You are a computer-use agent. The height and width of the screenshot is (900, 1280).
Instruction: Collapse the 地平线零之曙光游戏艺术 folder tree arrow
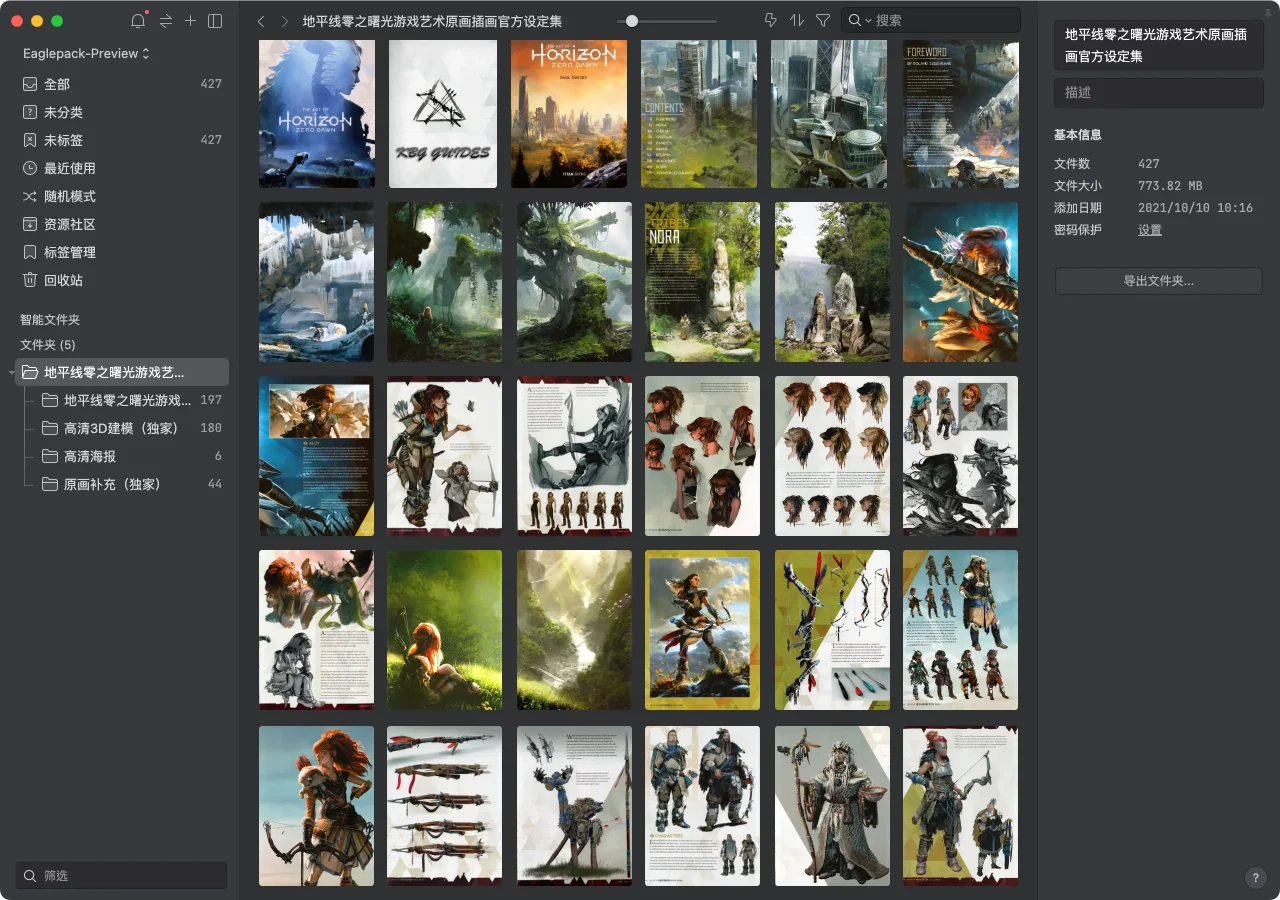pos(11,373)
